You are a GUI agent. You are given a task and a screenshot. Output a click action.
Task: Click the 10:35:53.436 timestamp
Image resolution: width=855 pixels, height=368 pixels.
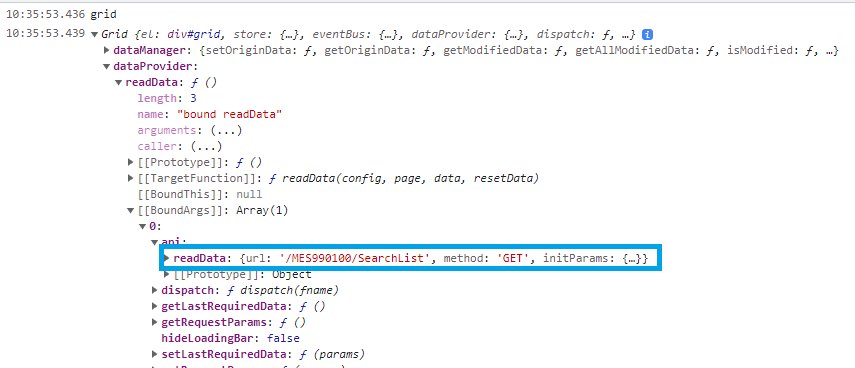pos(45,15)
